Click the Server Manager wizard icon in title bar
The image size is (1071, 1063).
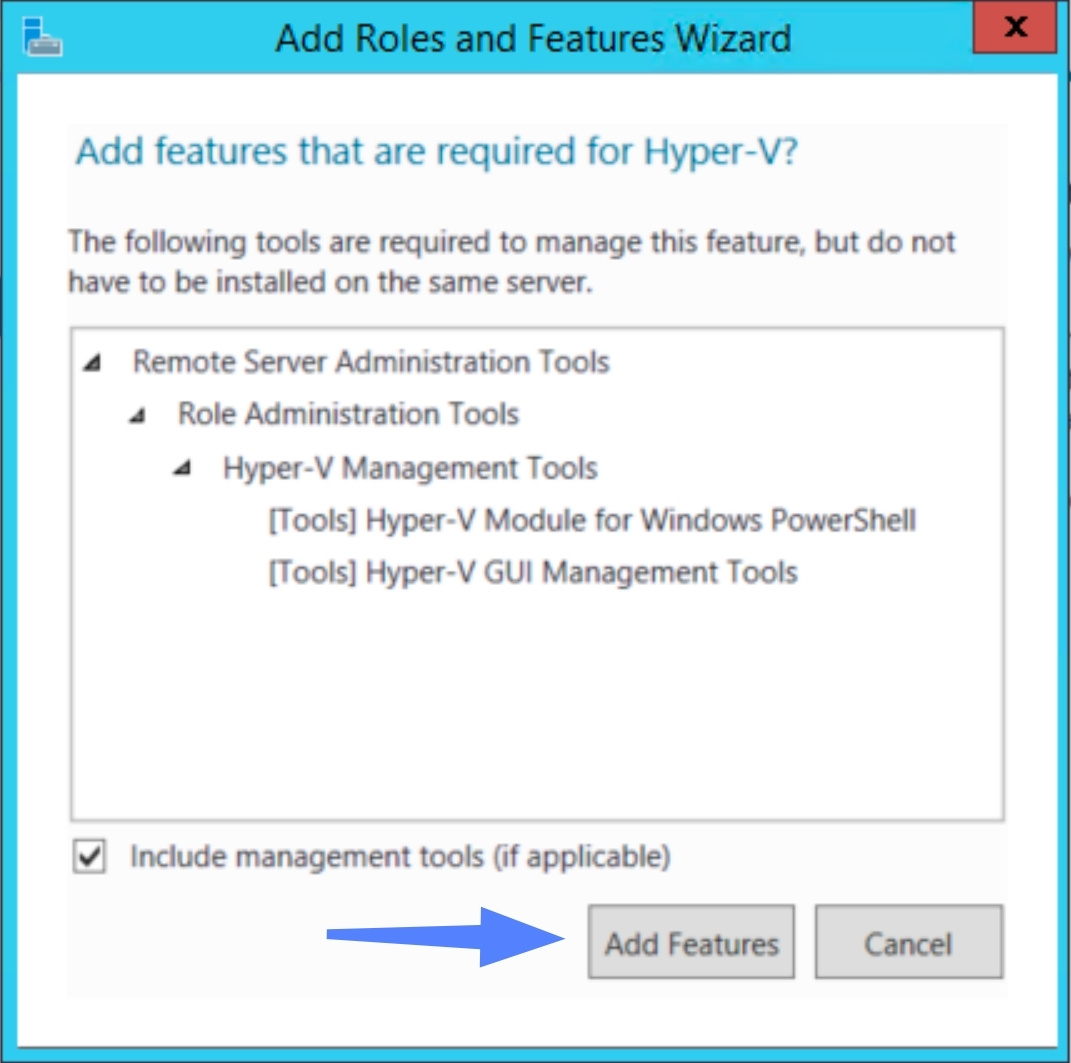coord(43,37)
